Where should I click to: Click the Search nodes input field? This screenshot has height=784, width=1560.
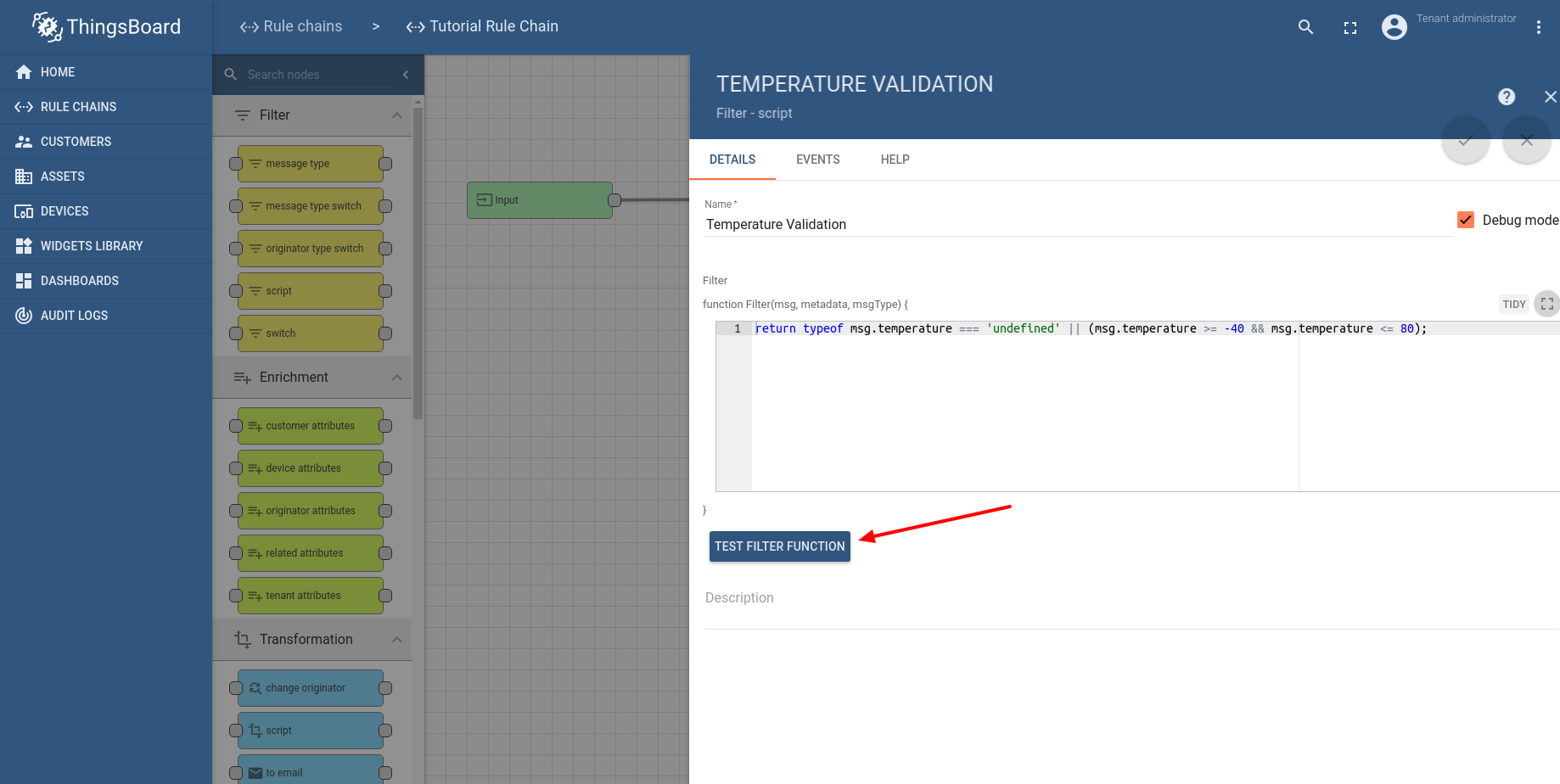click(x=319, y=75)
